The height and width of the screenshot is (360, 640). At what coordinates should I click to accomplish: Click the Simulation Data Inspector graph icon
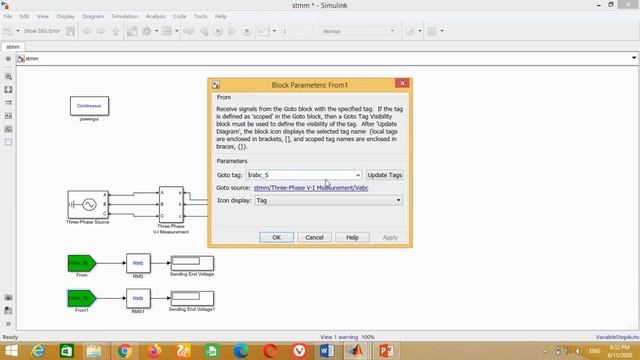pos(264,31)
